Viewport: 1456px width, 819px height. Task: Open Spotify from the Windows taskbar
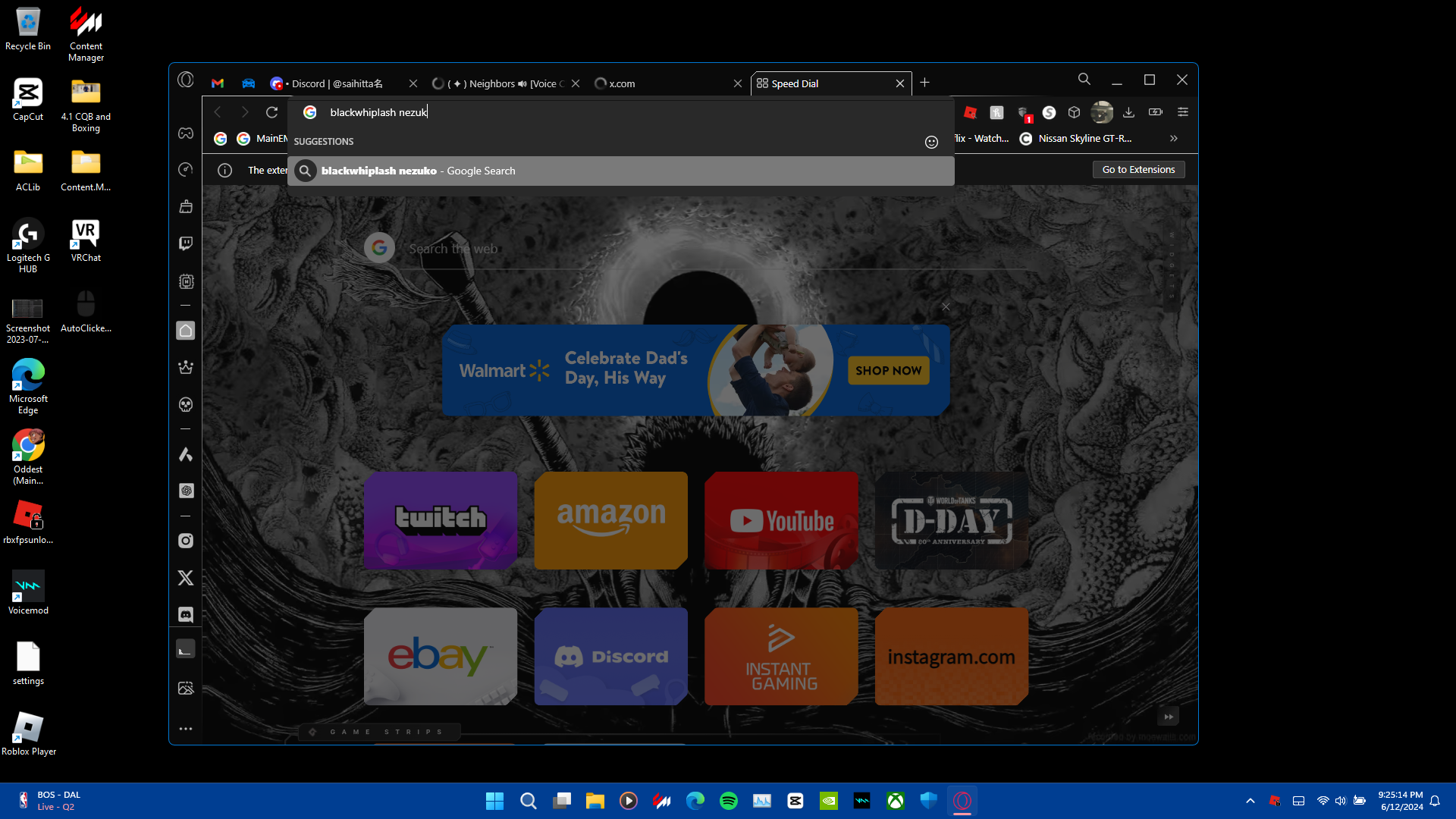point(728,801)
